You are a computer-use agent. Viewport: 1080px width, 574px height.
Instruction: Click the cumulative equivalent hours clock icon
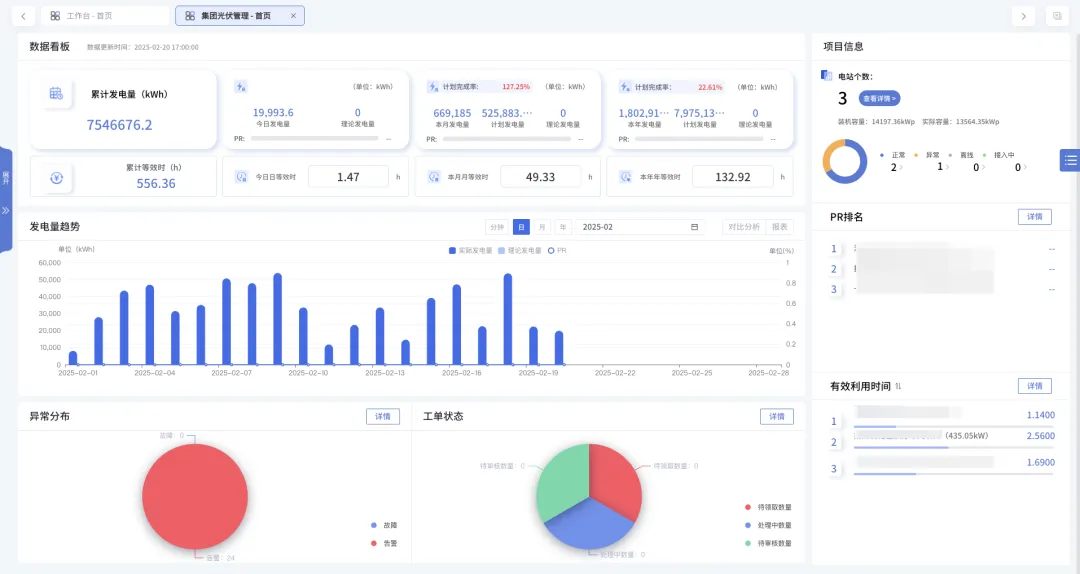(56, 178)
